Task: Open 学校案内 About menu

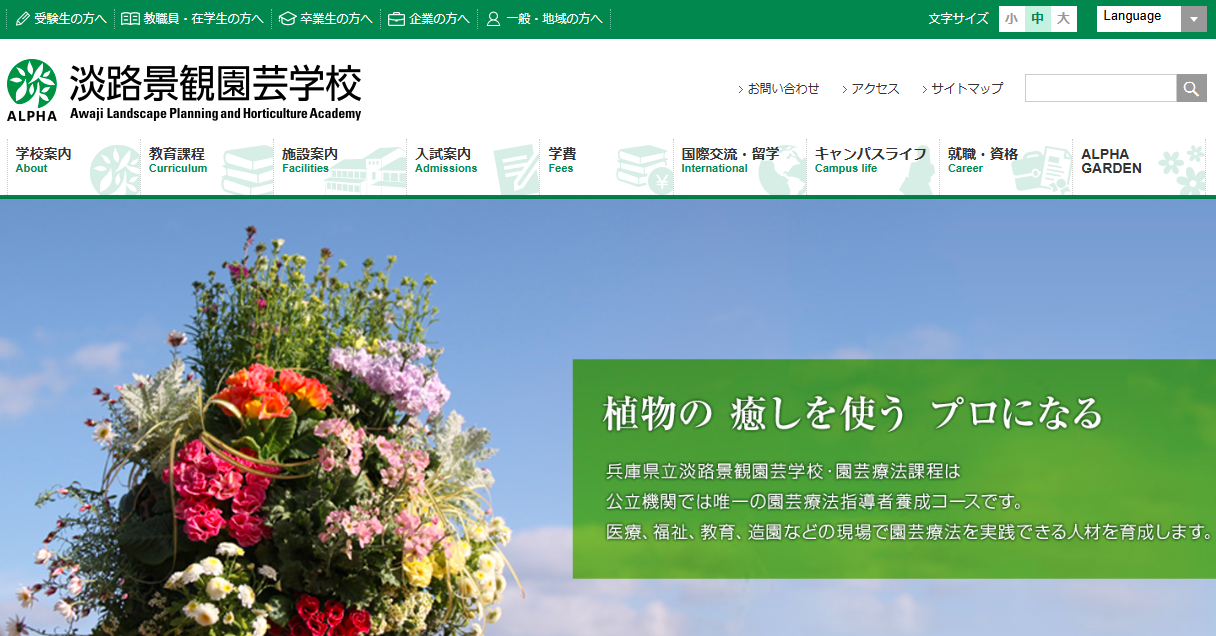Action: (x=75, y=166)
